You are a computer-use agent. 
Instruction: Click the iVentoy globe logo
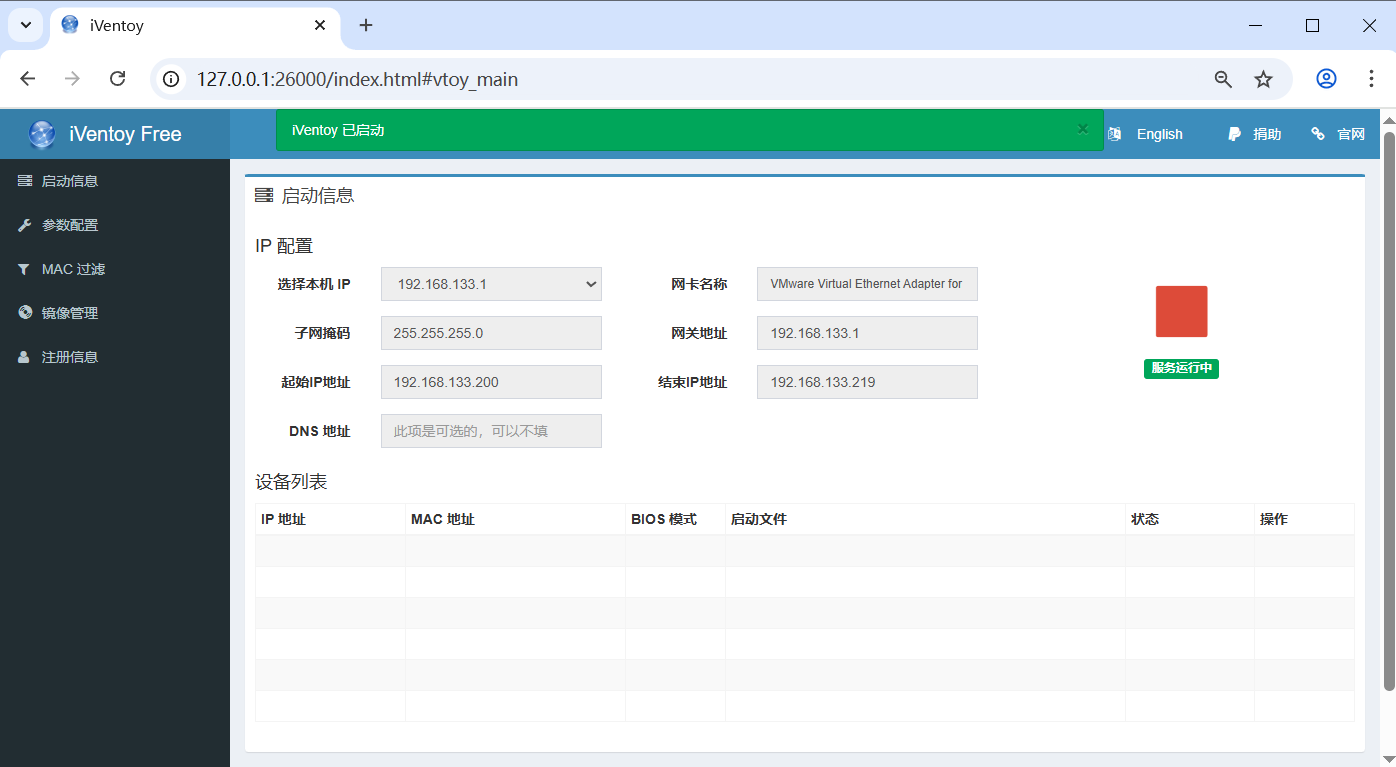(x=42, y=134)
